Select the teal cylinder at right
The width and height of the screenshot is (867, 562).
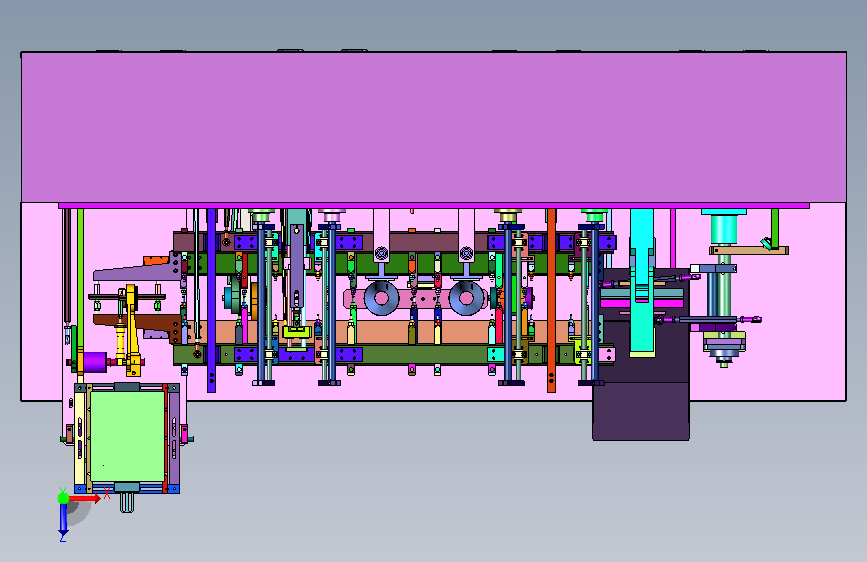724,230
